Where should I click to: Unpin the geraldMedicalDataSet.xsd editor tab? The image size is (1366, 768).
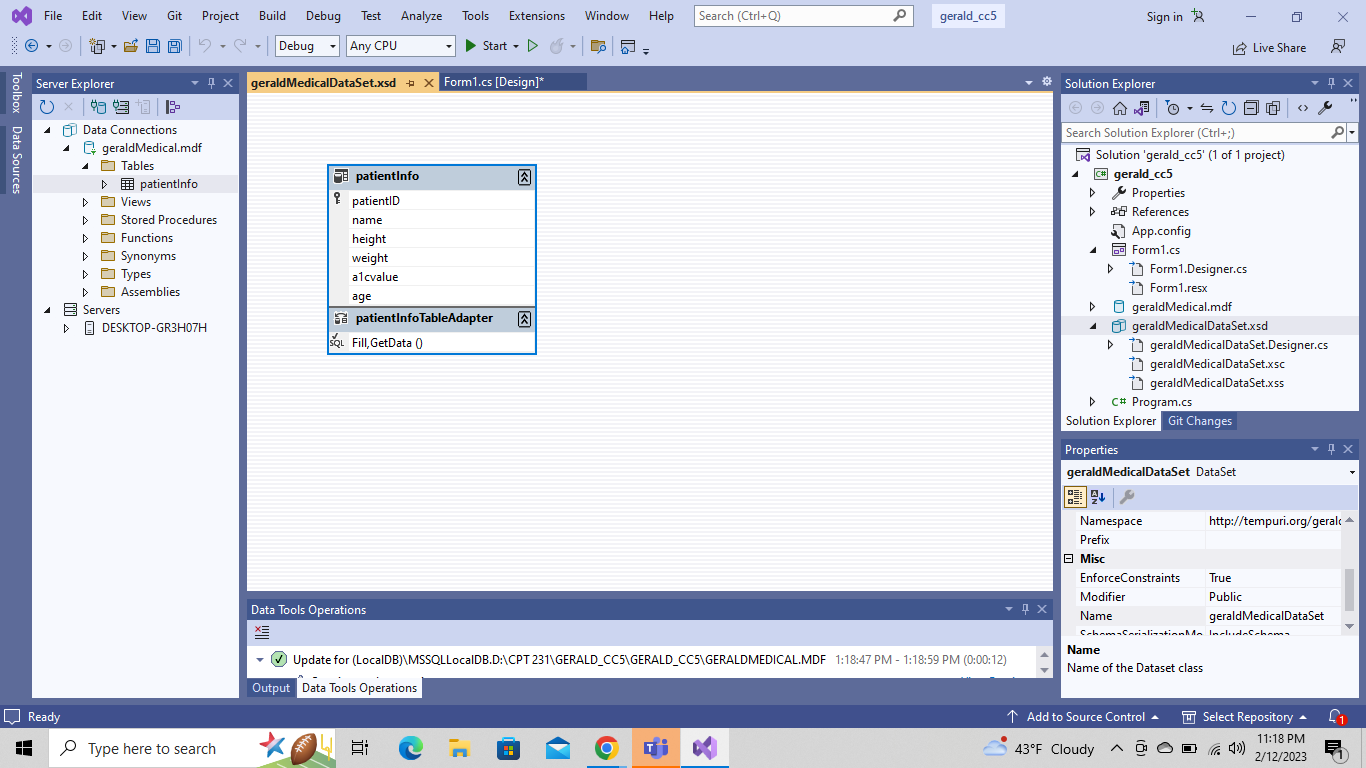411,82
